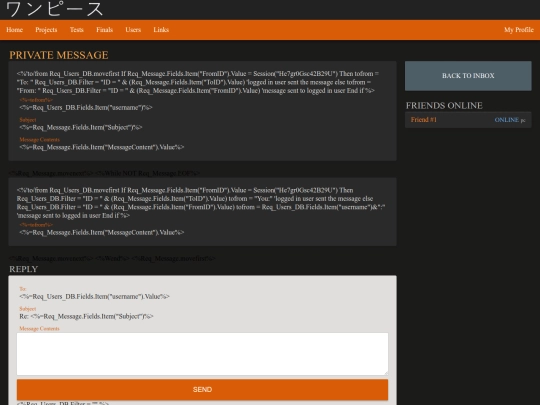Screen dimensions: 540x405
Task: Open My Profile link
Action: click(x=519, y=30)
